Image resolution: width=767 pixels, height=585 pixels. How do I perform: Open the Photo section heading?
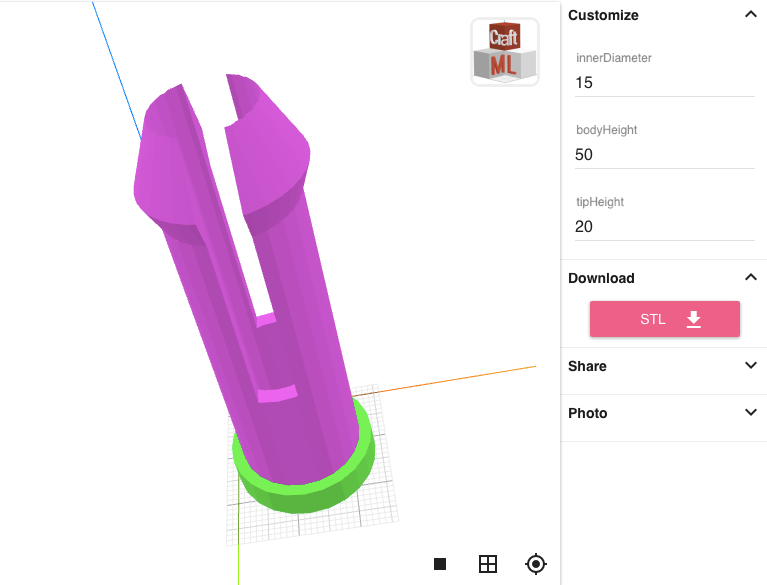[587, 413]
